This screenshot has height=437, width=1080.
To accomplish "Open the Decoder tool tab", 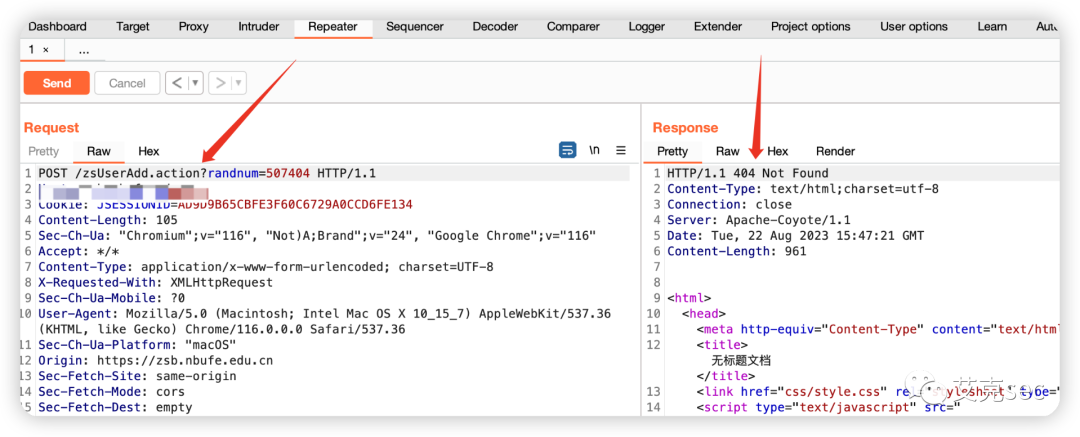I will pyautogui.click(x=495, y=27).
